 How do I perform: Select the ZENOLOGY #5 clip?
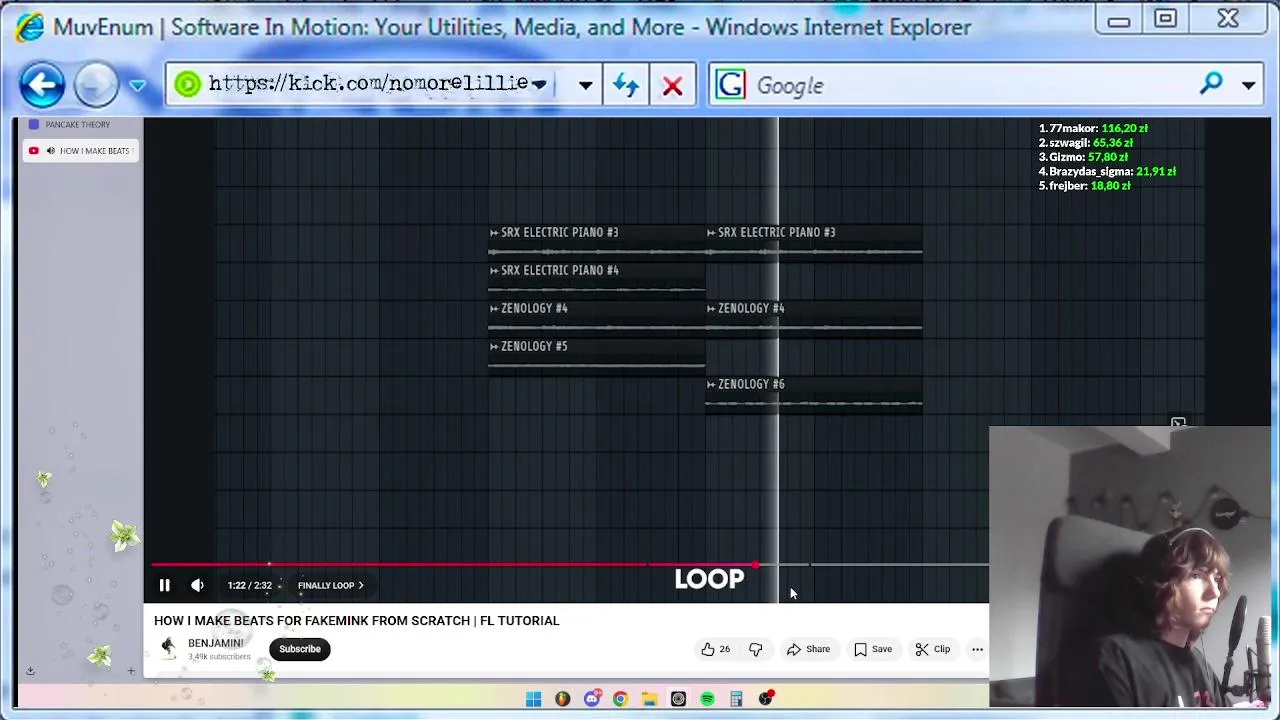[x=597, y=355]
